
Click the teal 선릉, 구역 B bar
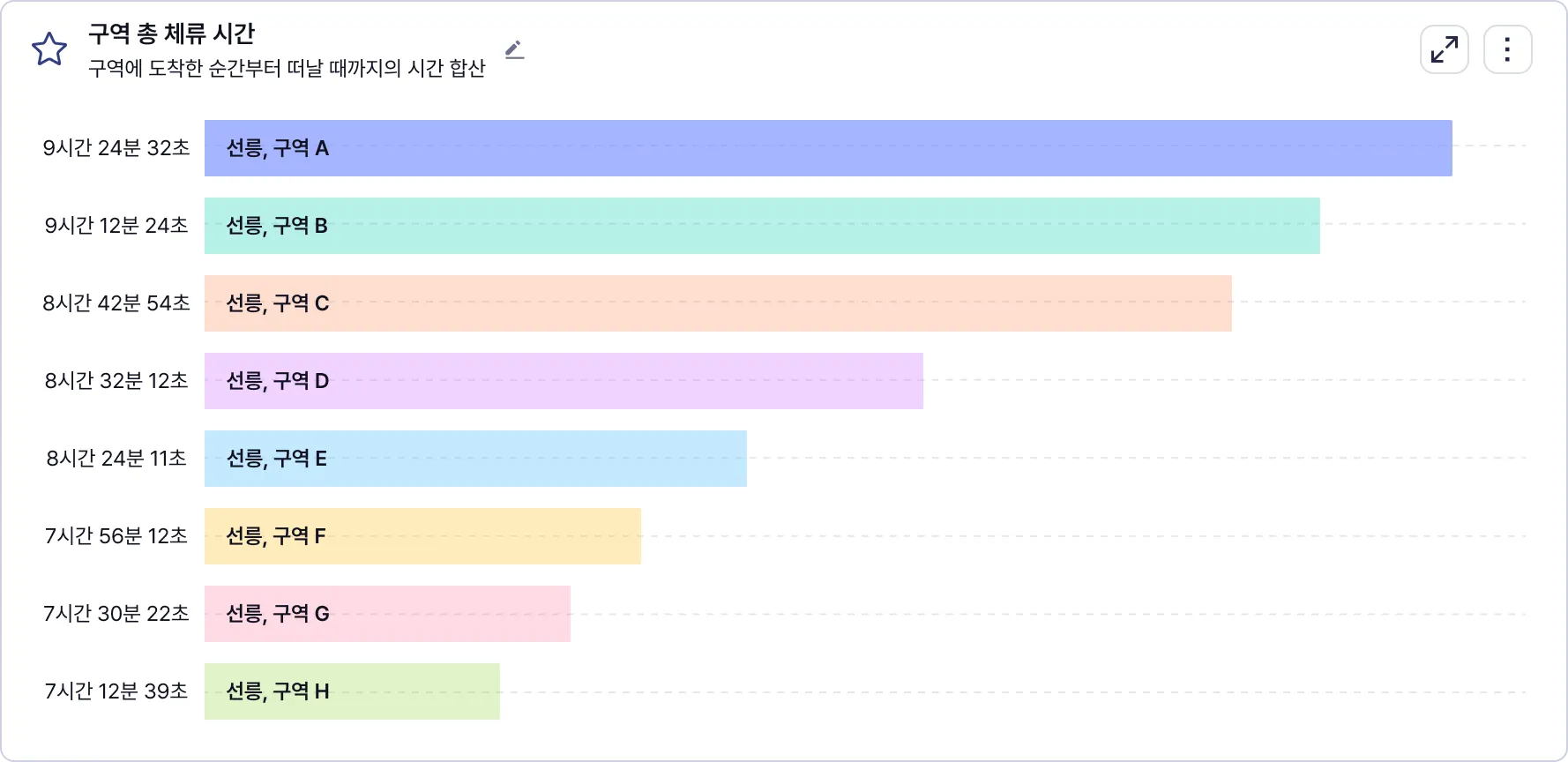(761, 226)
